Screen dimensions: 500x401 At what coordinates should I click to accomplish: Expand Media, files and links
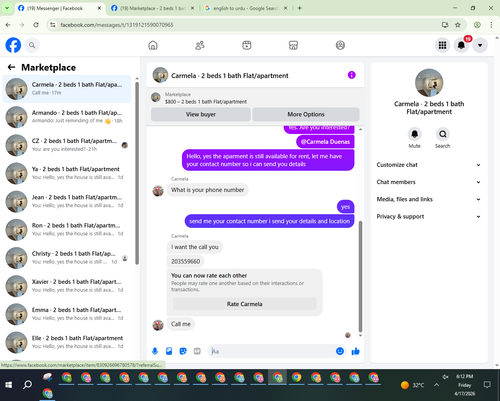click(x=429, y=199)
